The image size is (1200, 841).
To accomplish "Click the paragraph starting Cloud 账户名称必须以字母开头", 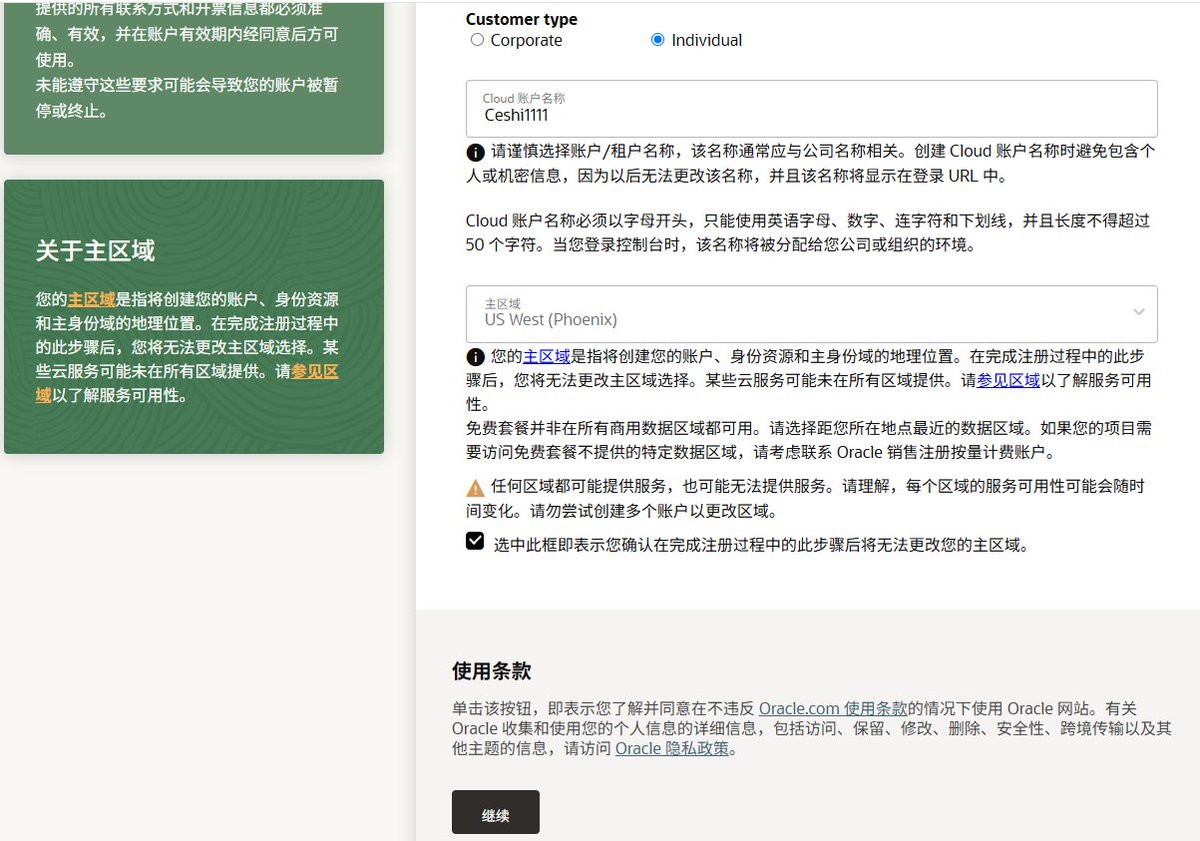I will (808, 232).
